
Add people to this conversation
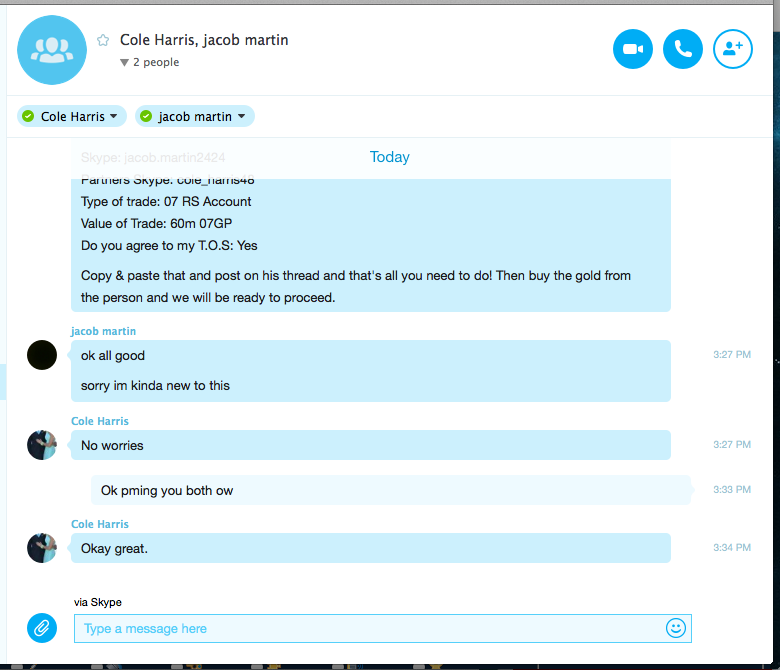[x=733, y=49]
